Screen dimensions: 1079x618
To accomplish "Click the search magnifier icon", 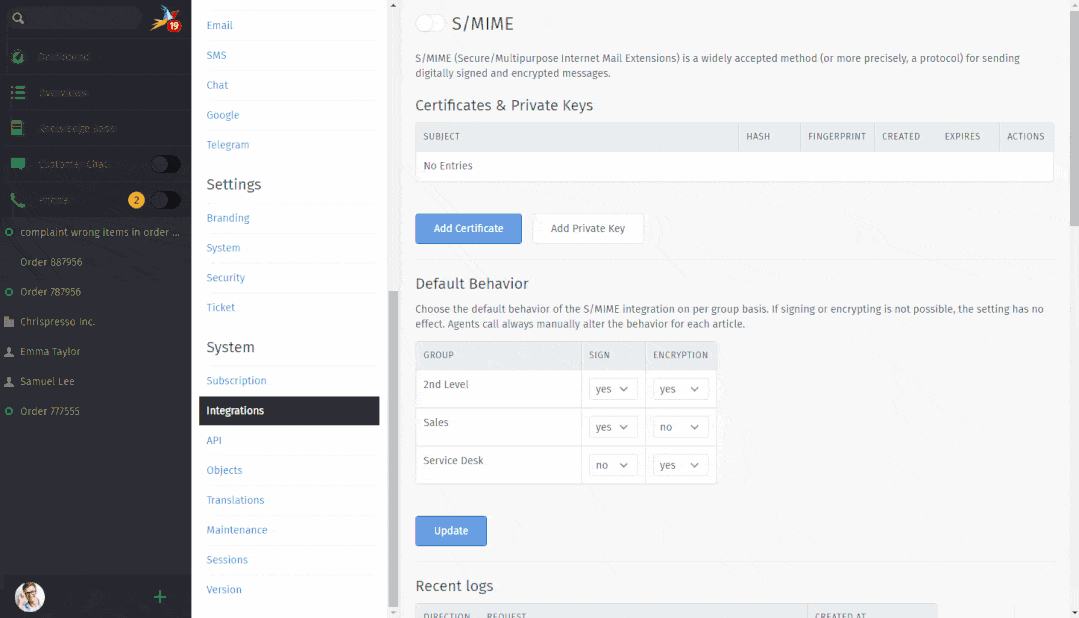I will [18, 19].
